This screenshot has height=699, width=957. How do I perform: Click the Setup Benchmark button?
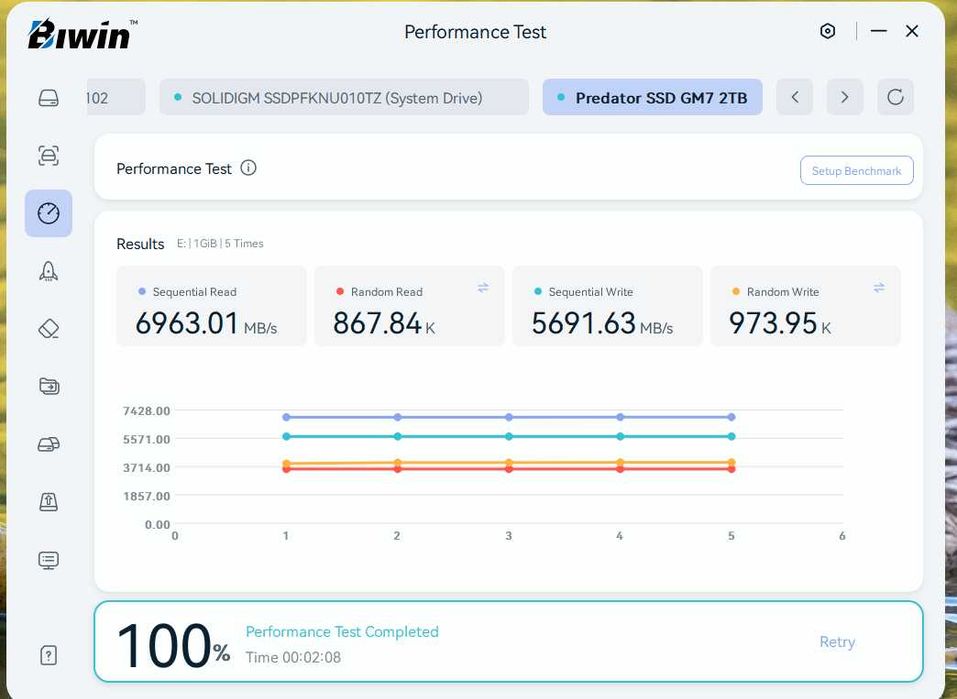click(856, 171)
